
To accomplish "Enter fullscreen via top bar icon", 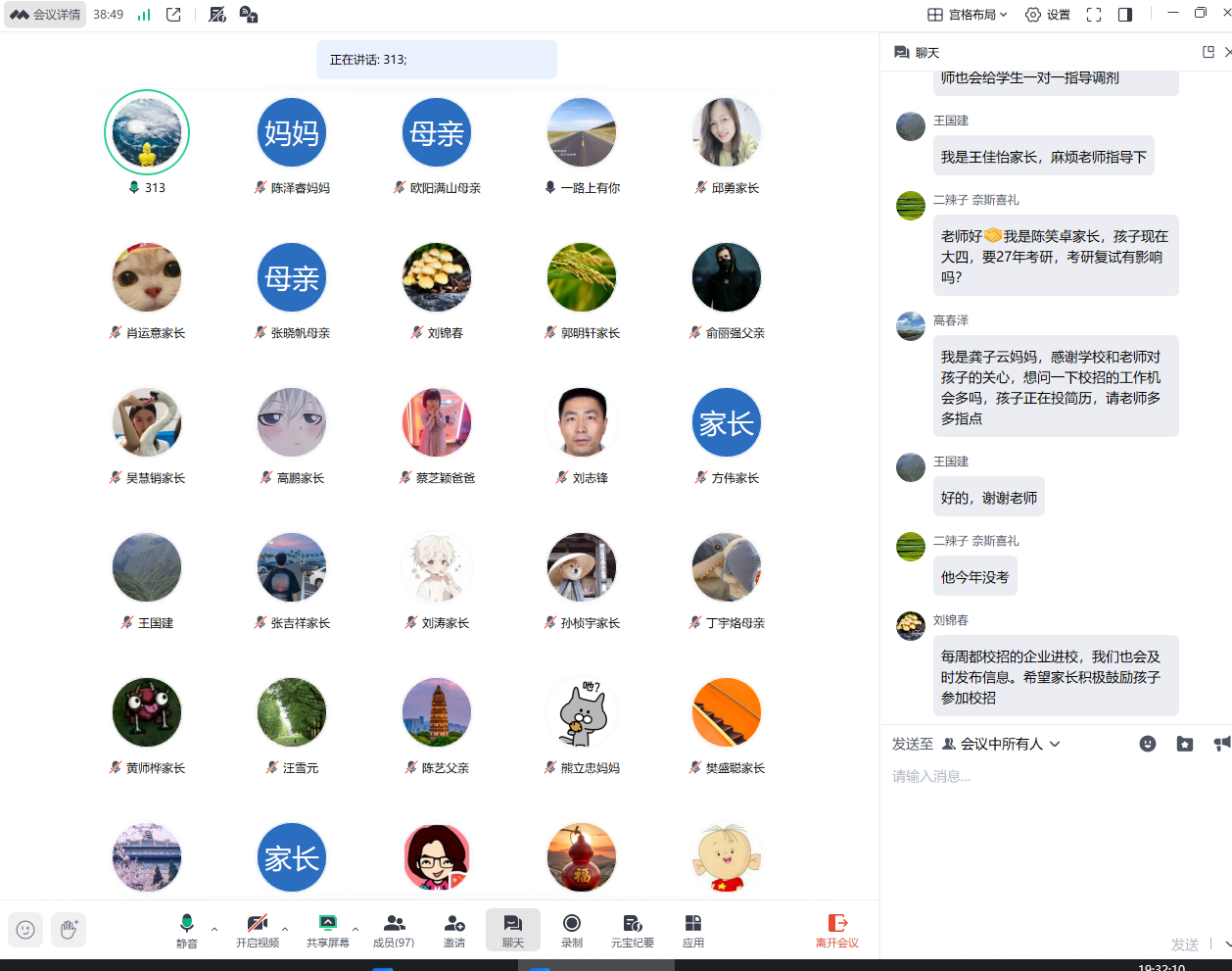I will click(x=1094, y=15).
